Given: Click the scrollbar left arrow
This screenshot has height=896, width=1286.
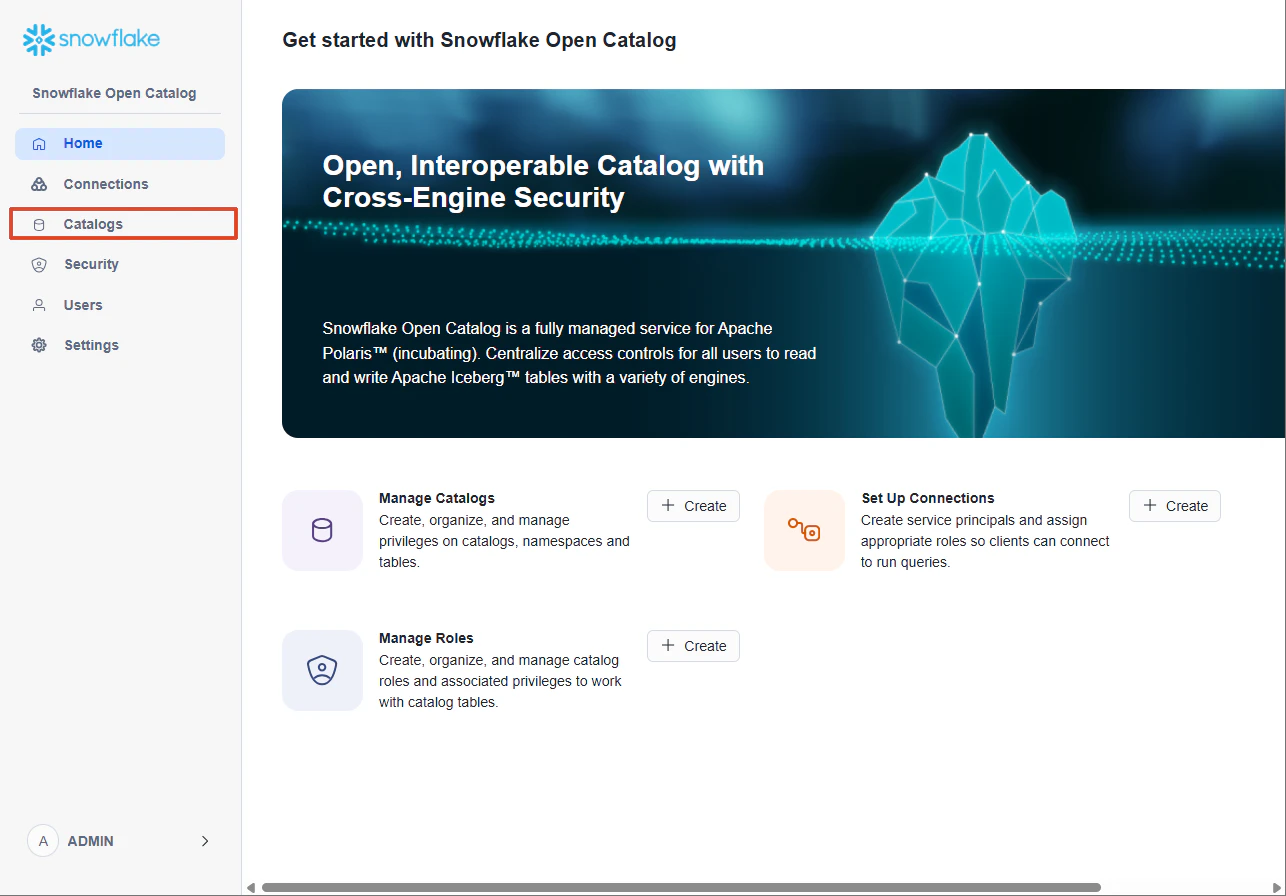Looking at the screenshot, I should coord(251,887).
